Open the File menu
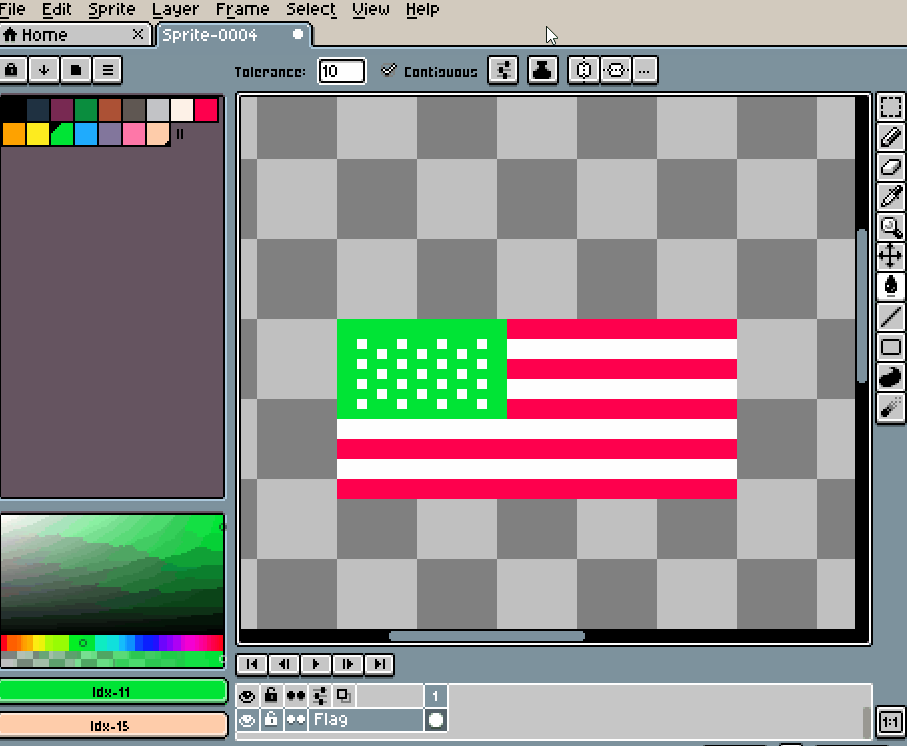The image size is (907, 746). click(13, 9)
